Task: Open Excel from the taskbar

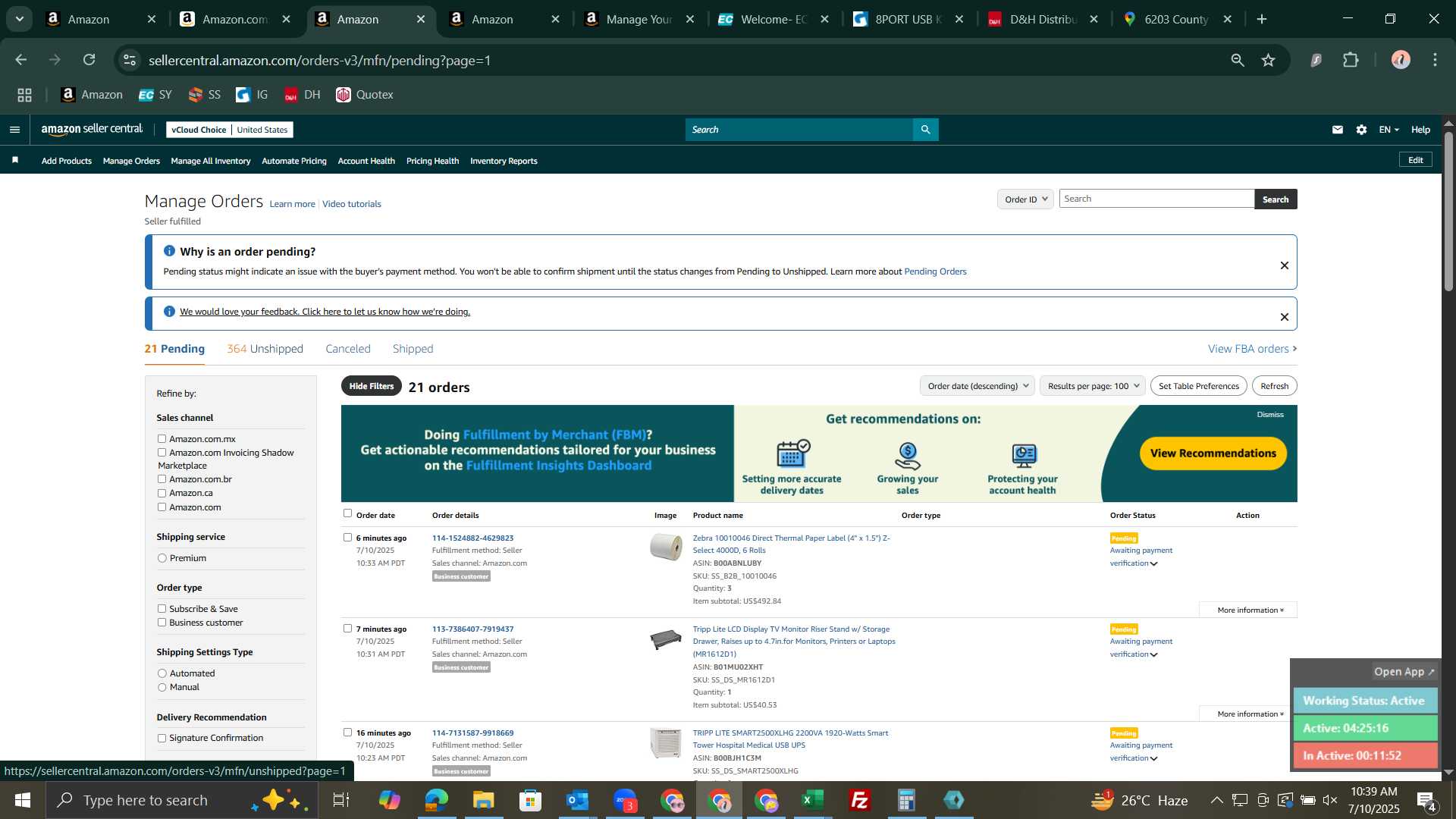Action: [813, 800]
